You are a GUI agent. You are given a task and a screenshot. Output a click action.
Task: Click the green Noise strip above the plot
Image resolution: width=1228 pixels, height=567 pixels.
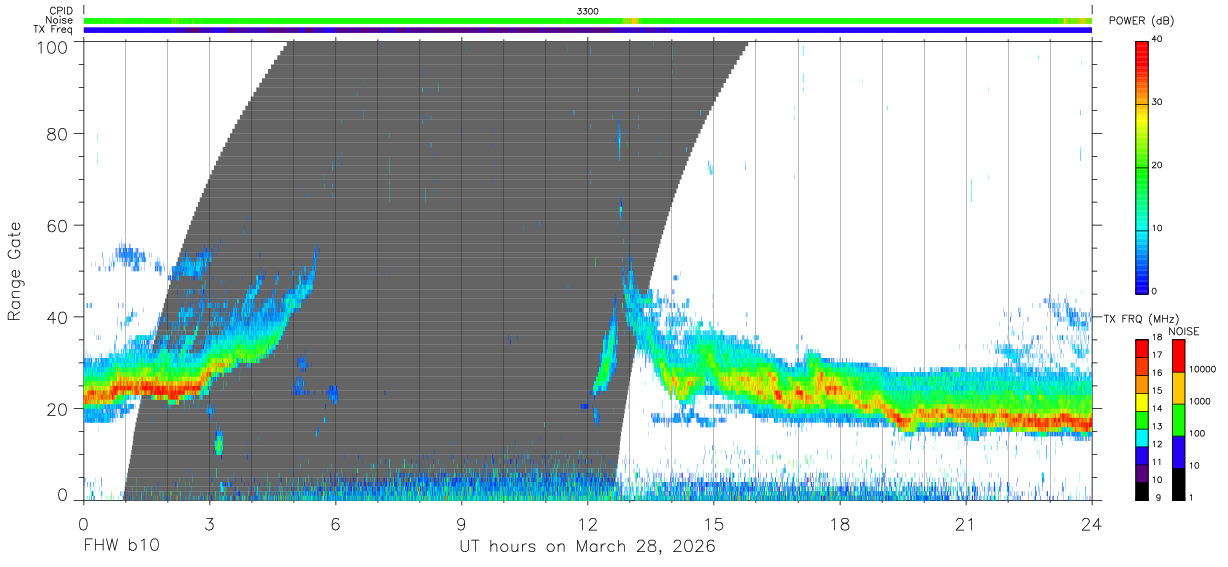[x=587, y=20]
